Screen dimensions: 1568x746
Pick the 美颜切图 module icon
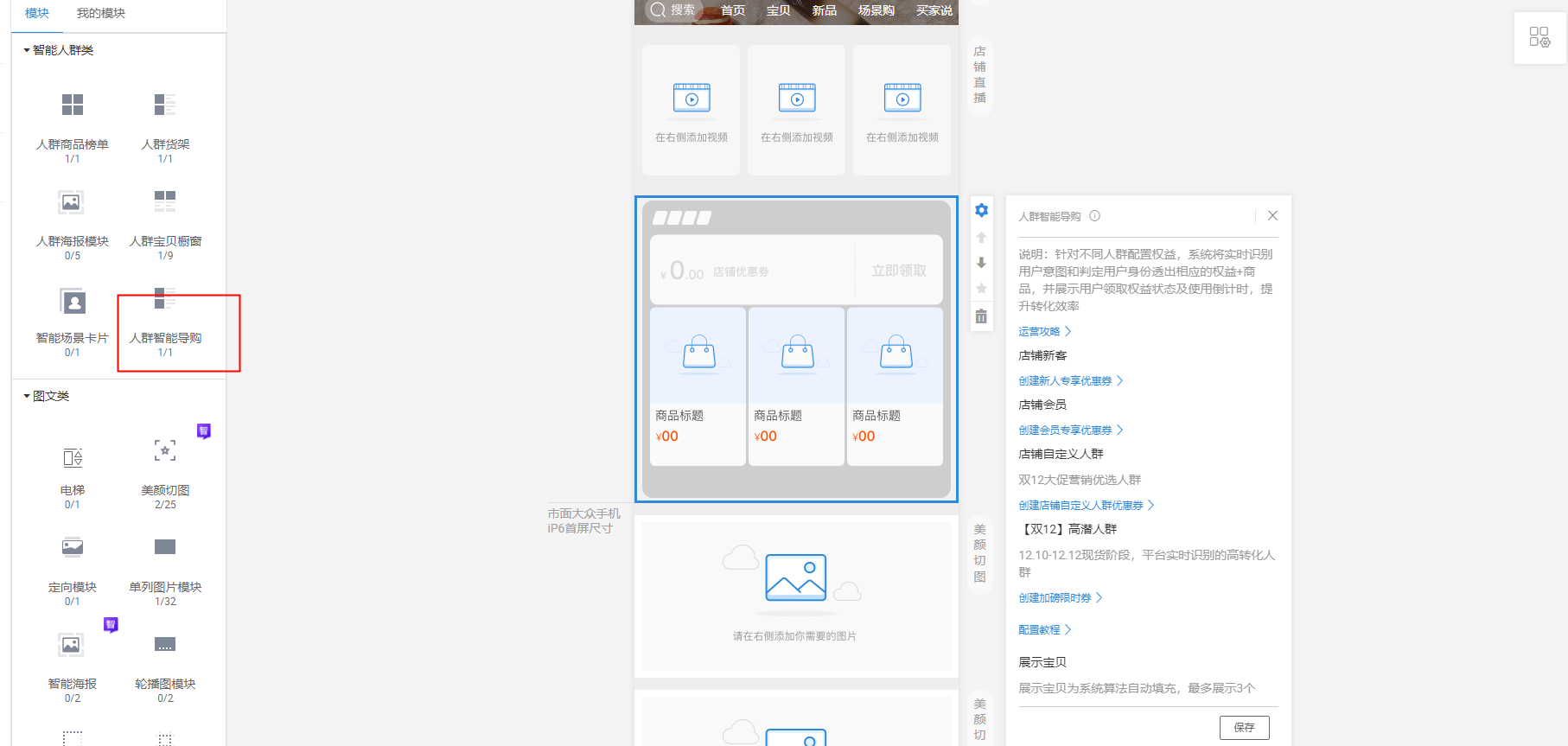pyautogui.click(x=165, y=450)
